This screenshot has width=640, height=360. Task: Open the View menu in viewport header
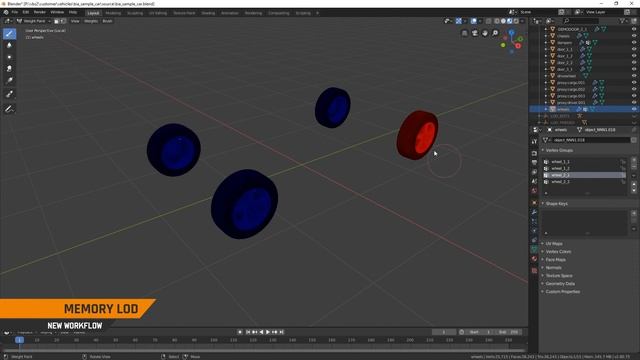[x=75, y=21]
